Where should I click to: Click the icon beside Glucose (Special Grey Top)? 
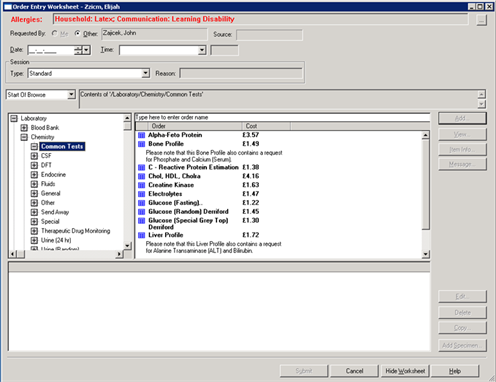click(141, 221)
